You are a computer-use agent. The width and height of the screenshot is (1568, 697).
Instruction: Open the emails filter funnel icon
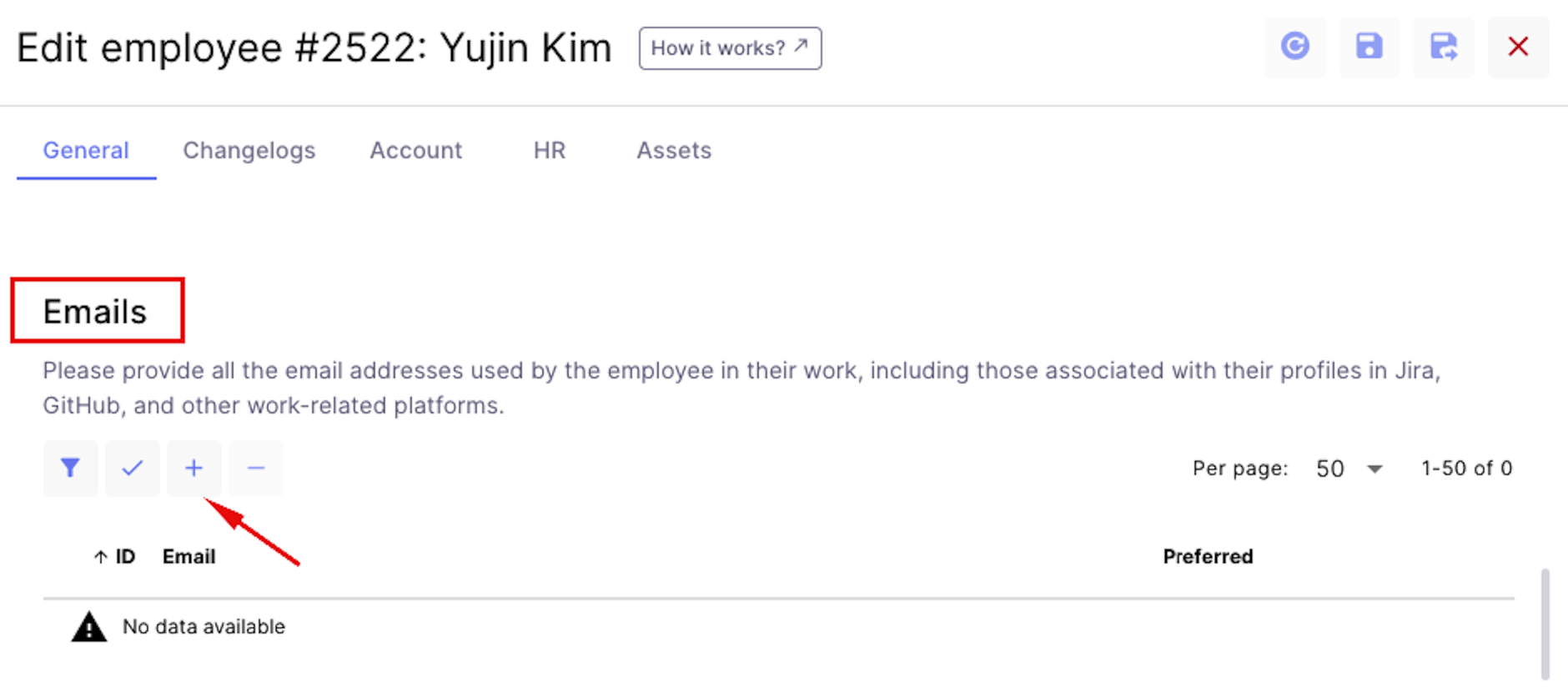tap(71, 468)
